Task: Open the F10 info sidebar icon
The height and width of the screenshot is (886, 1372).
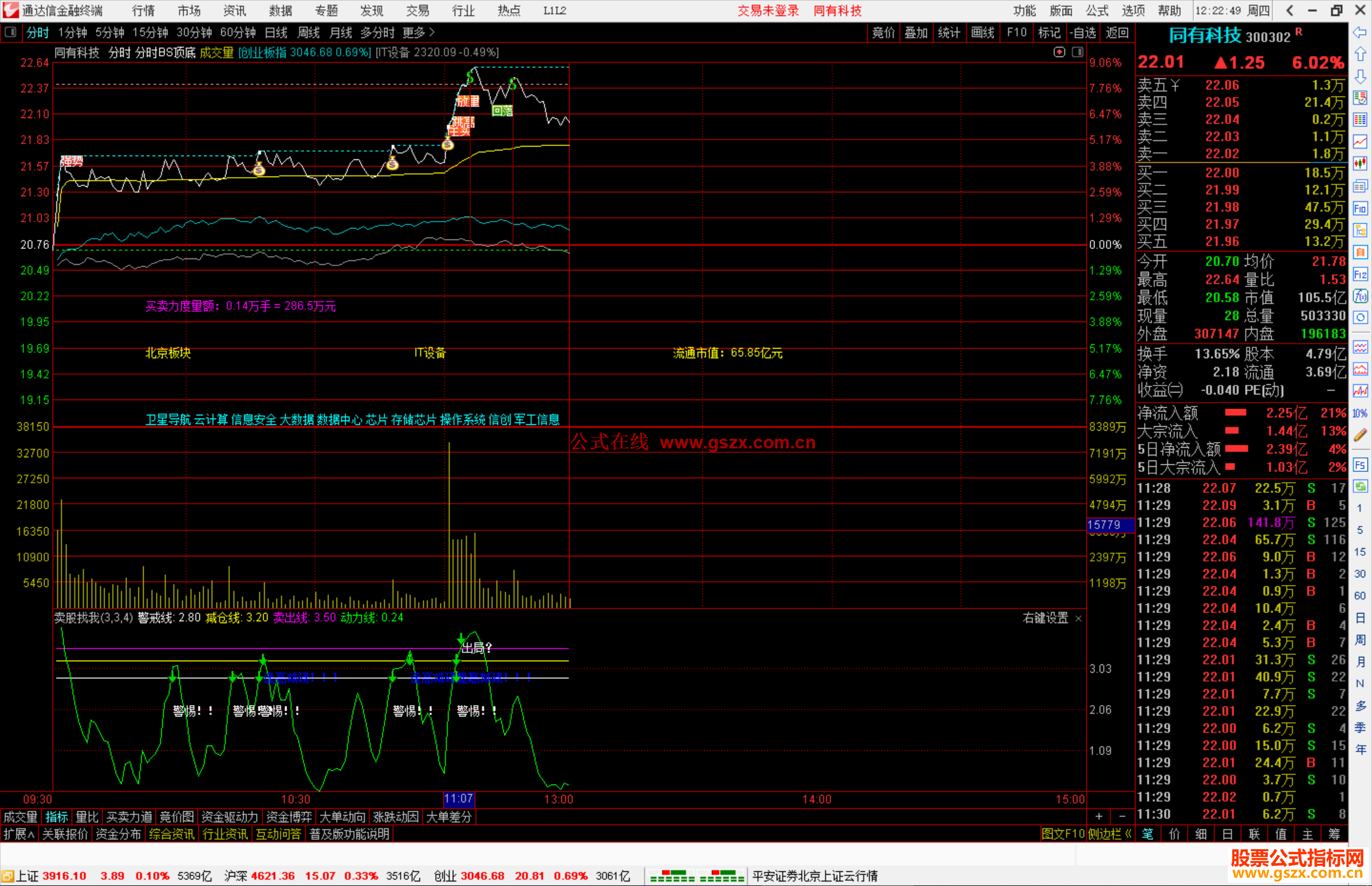Action: tap(1360, 208)
